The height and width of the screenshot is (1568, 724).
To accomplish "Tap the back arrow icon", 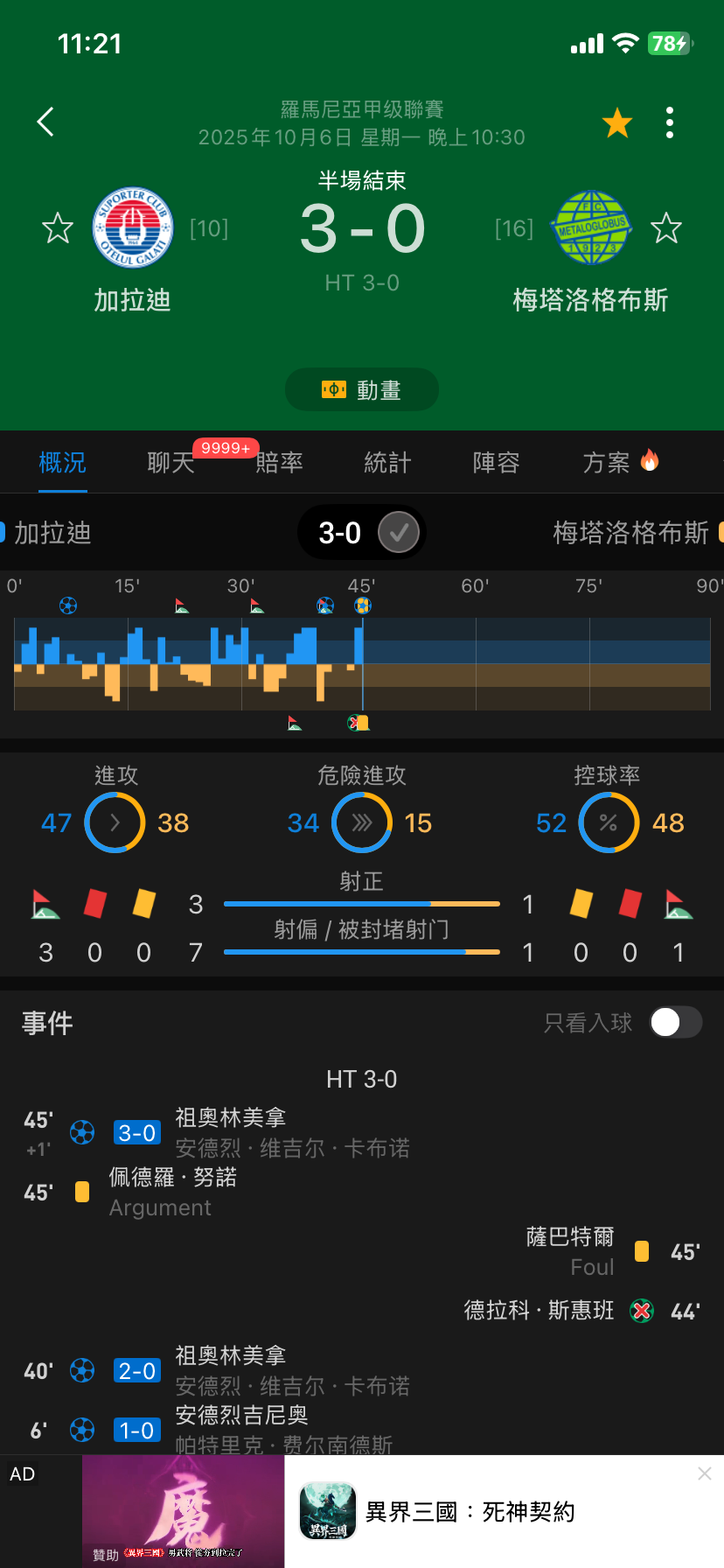I will point(46,122).
